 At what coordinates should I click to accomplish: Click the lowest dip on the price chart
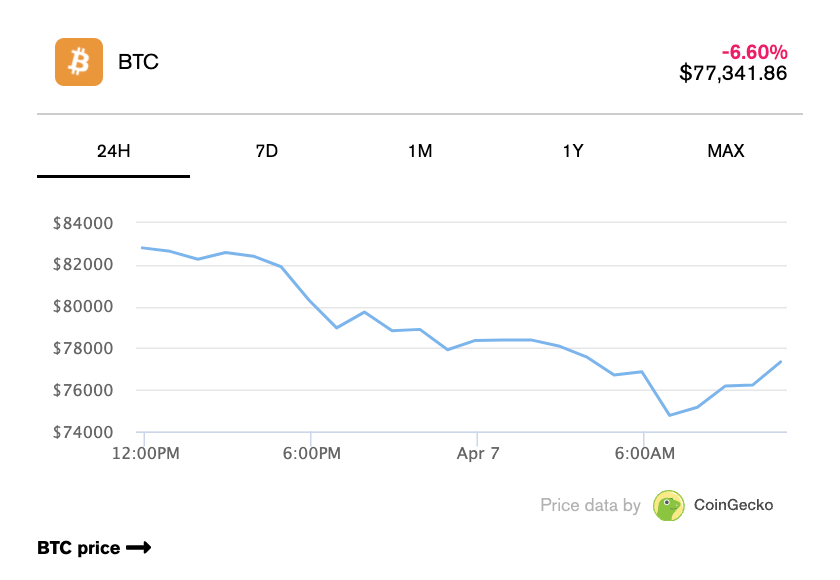pos(668,413)
